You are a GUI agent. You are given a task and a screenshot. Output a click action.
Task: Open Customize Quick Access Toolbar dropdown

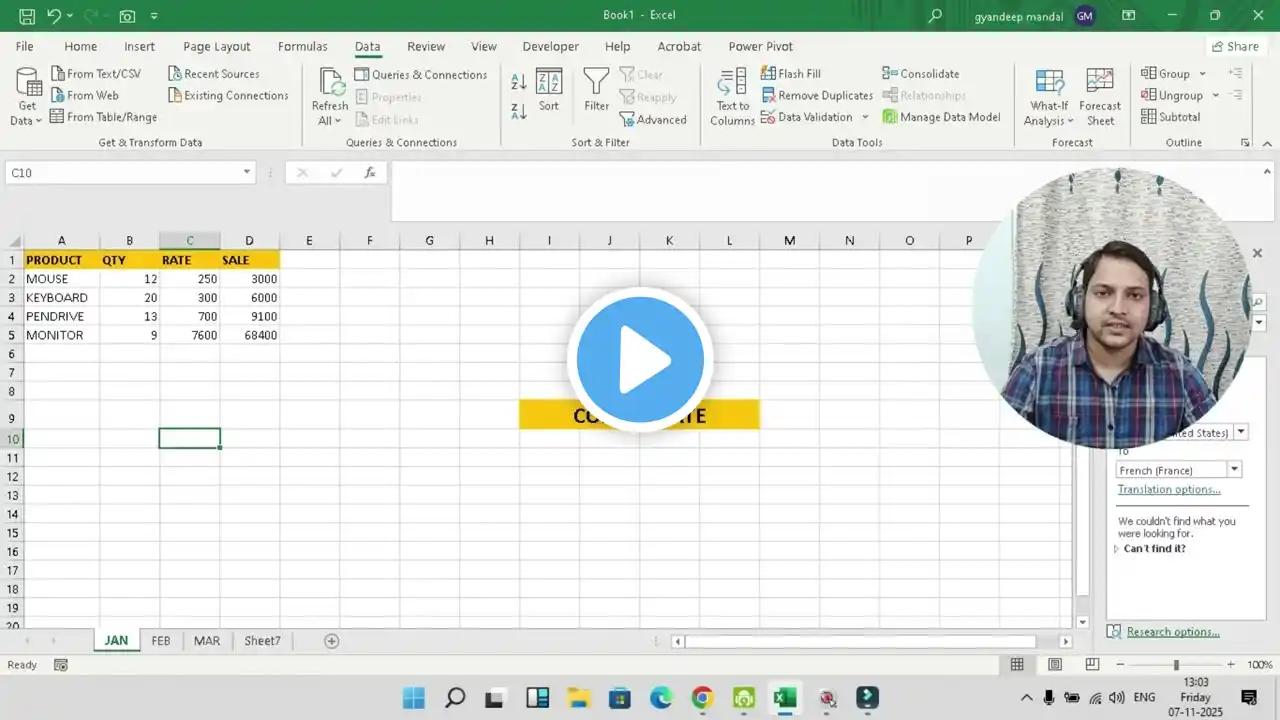154,16
